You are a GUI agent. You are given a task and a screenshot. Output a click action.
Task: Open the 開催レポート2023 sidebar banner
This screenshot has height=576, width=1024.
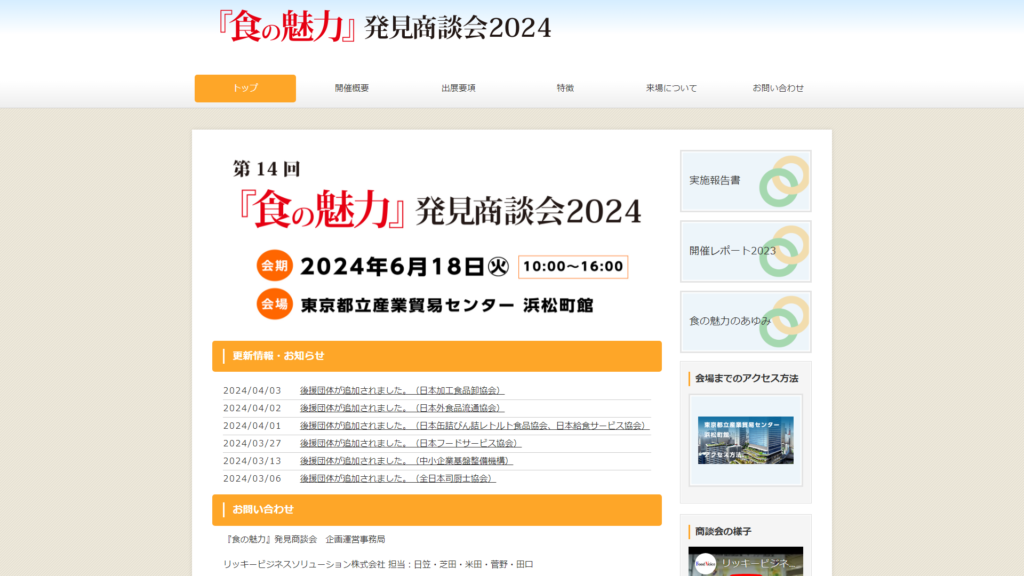pos(746,251)
